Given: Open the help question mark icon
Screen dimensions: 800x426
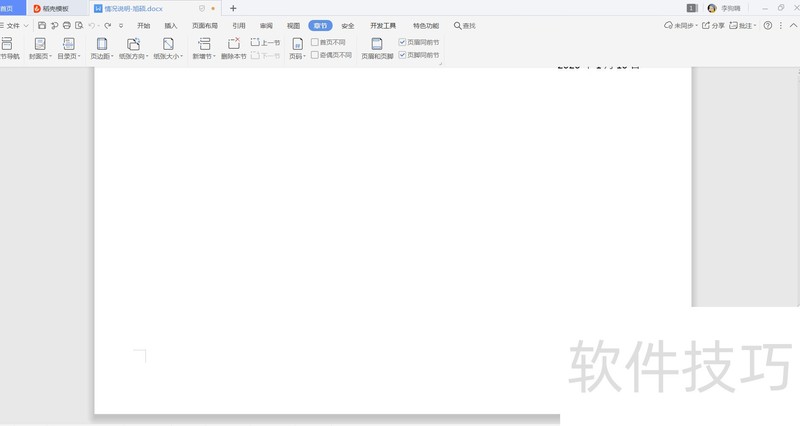Looking at the screenshot, I should point(767,26).
